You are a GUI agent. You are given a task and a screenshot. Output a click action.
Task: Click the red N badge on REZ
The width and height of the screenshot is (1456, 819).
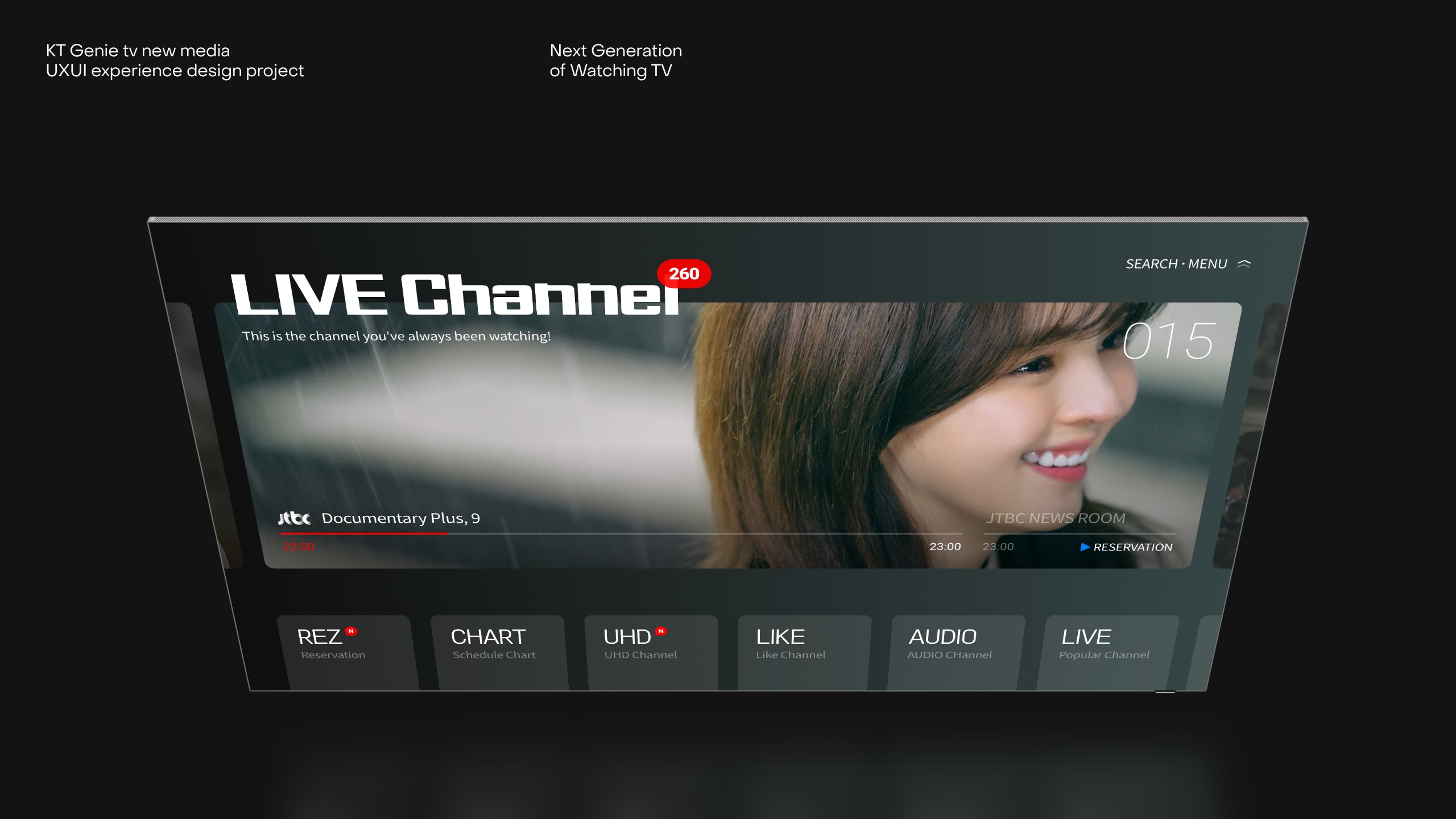[x=351, y=631]
